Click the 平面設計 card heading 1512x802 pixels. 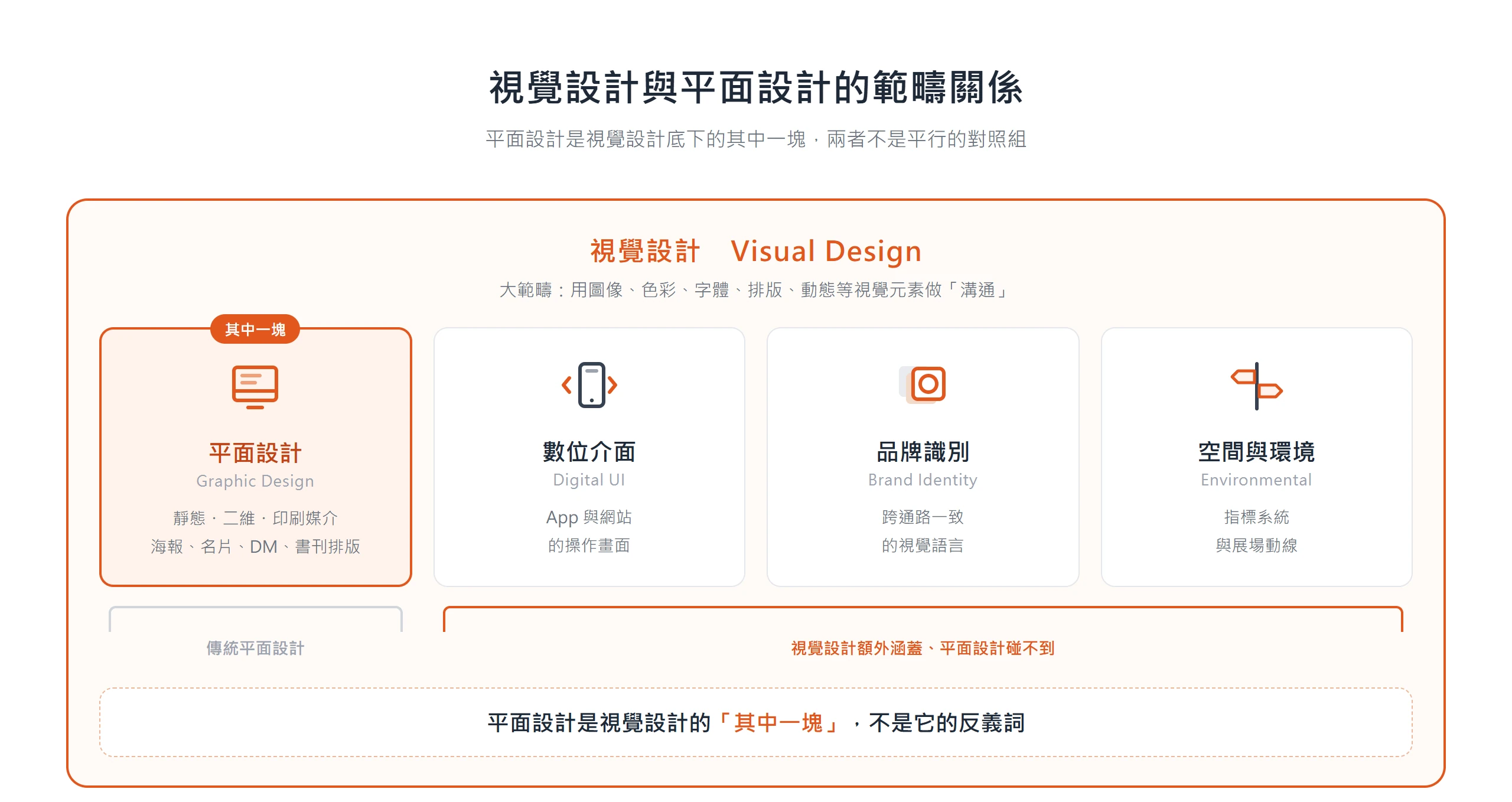[x=255, y=453]
